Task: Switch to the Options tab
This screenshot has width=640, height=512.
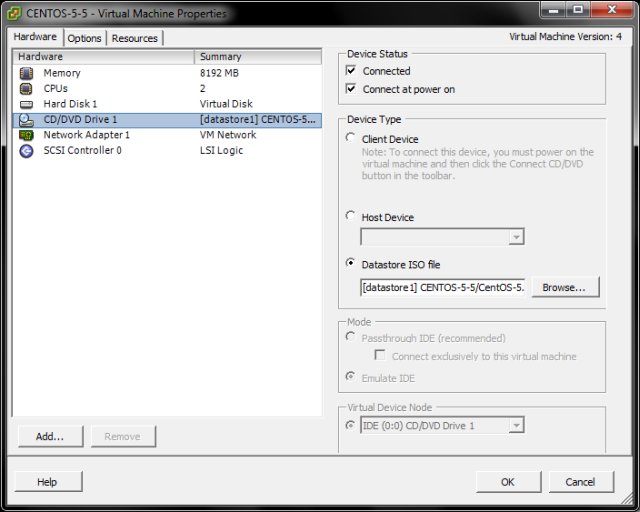Action: 84,38
